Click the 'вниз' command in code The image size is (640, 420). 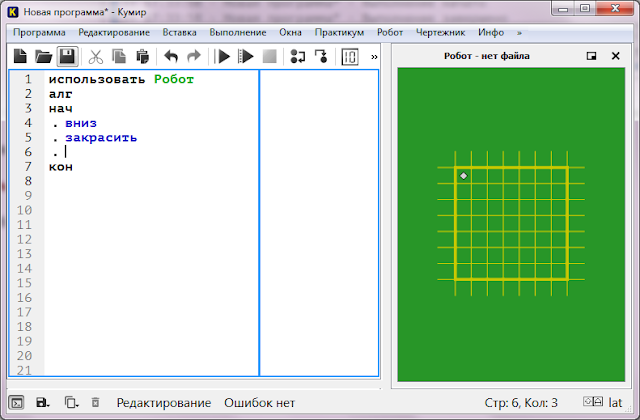click(x=81, y=123)
